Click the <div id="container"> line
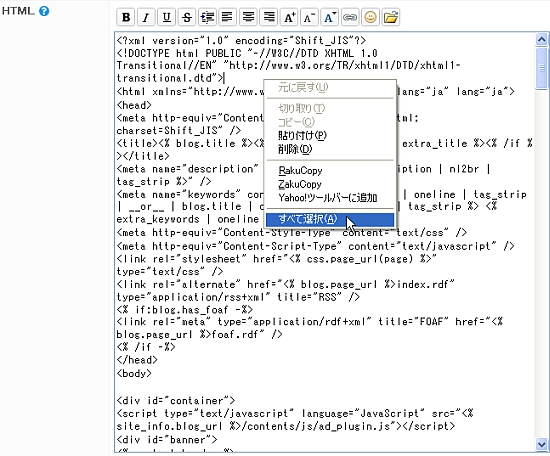Screen dimensions: 550x456 point(176,400)
